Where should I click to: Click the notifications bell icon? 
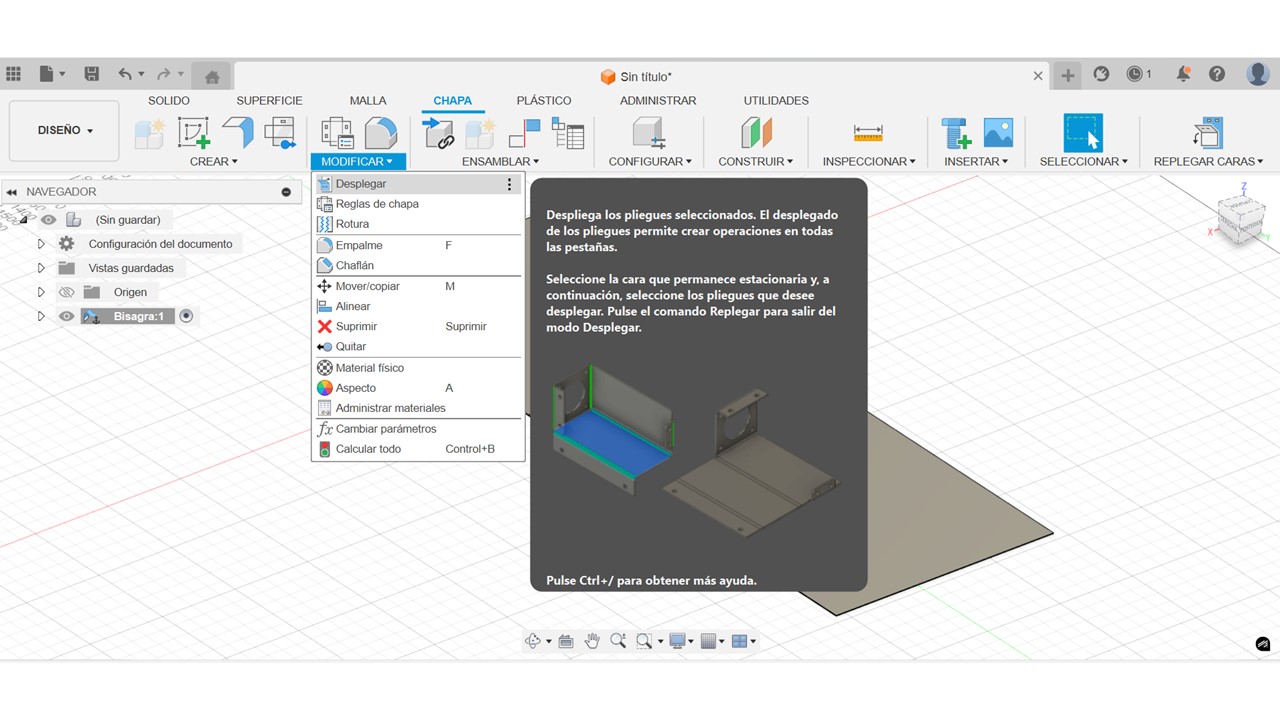coord(1183,74)
